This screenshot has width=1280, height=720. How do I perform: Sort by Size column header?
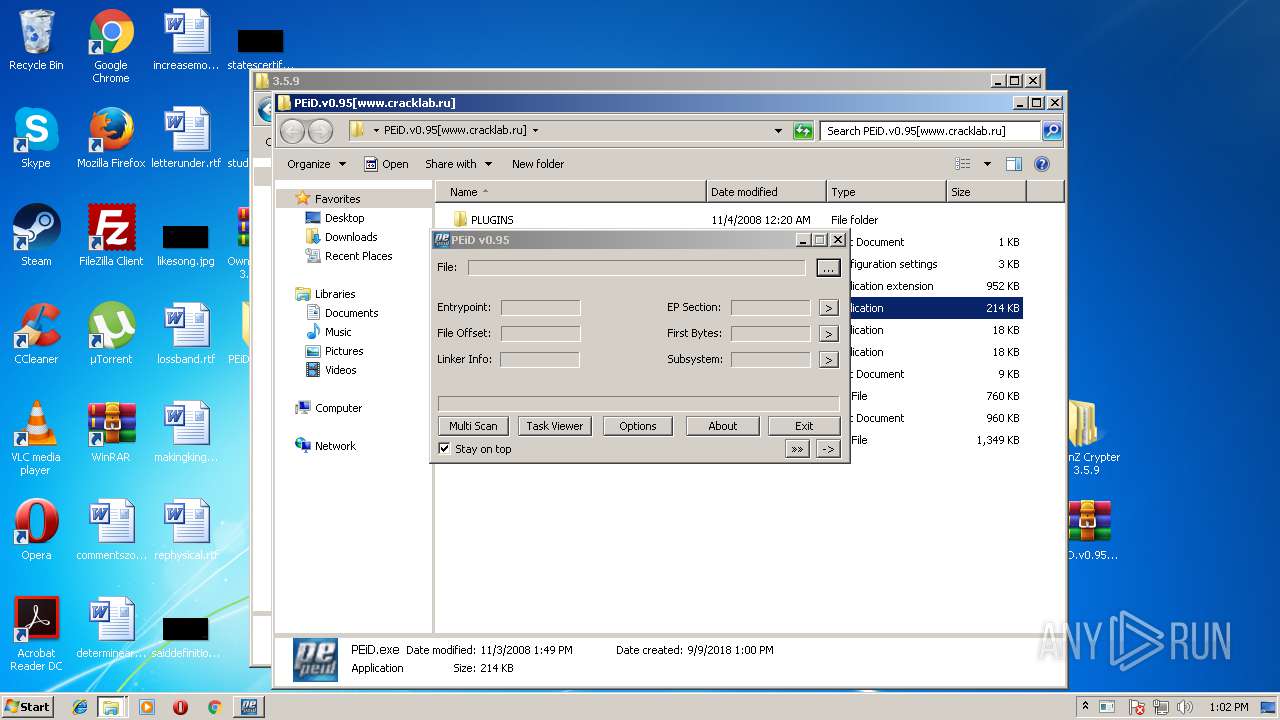point(986,192)
